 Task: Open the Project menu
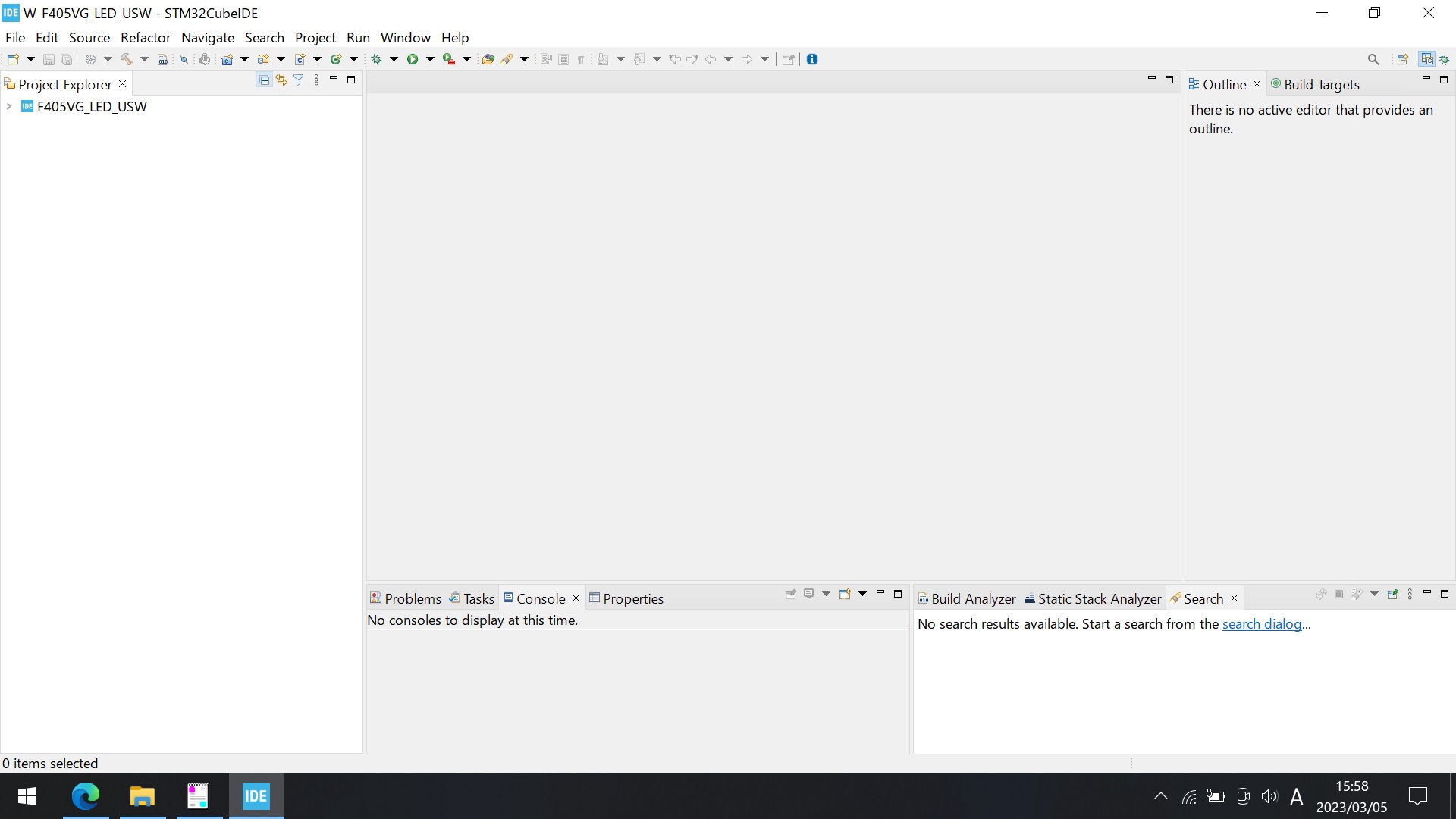pos(315,37)
